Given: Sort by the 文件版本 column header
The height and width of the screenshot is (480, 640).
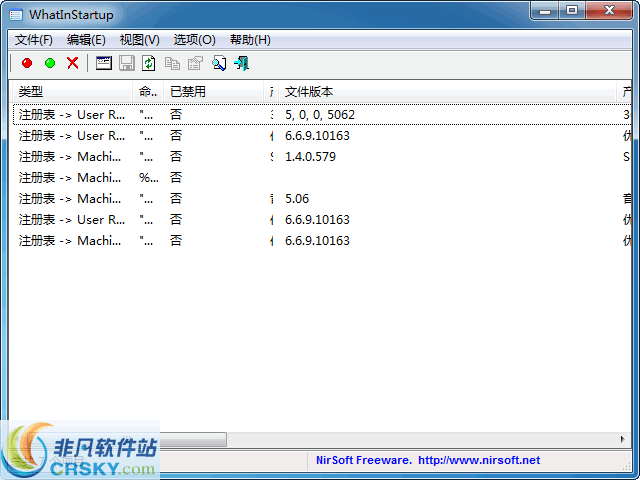Looking at the screenshot, I should [x=448, y=91].
